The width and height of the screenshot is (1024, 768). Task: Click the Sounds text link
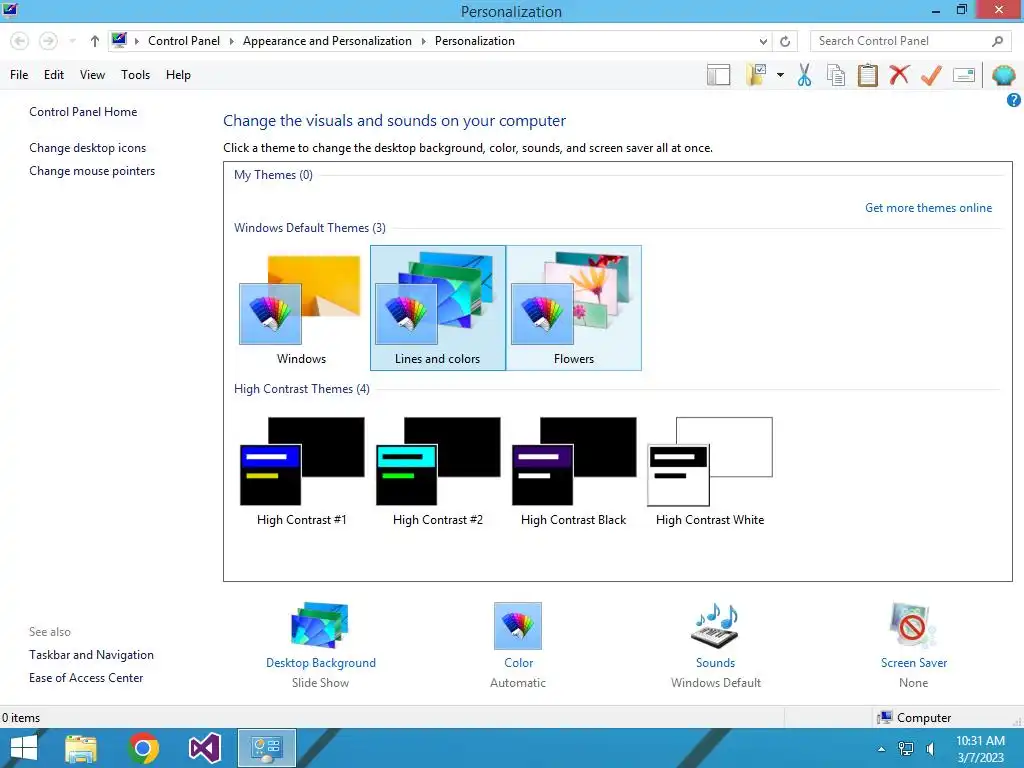(x=715, y=663)
